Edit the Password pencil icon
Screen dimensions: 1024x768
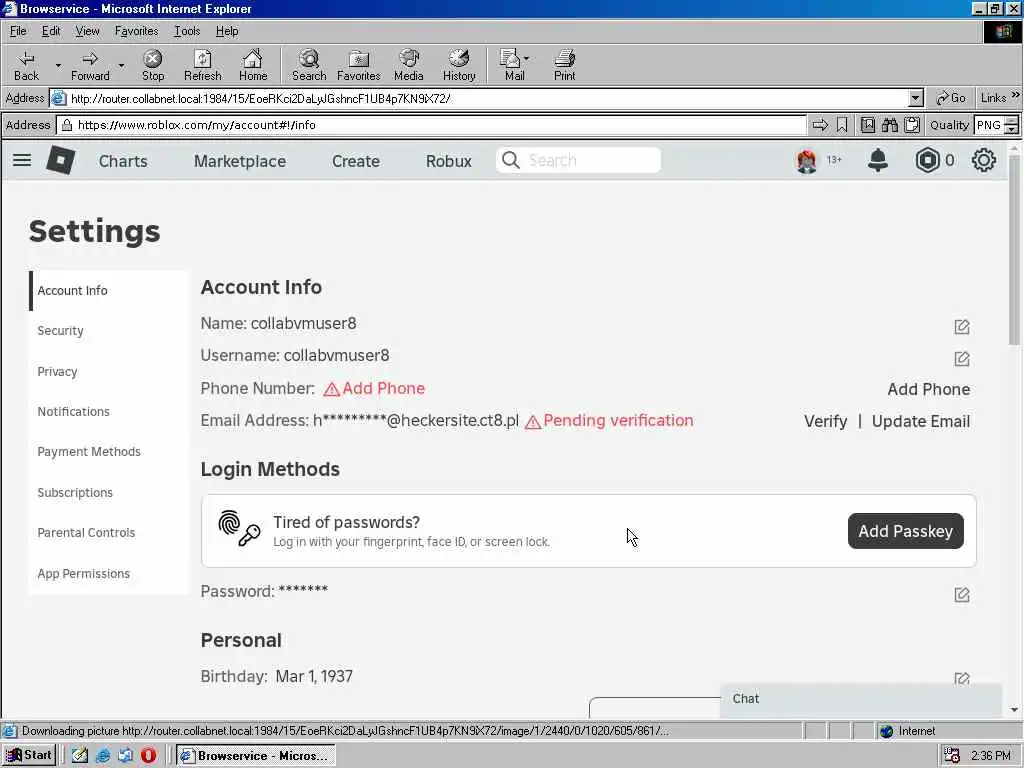pos(962,594)
